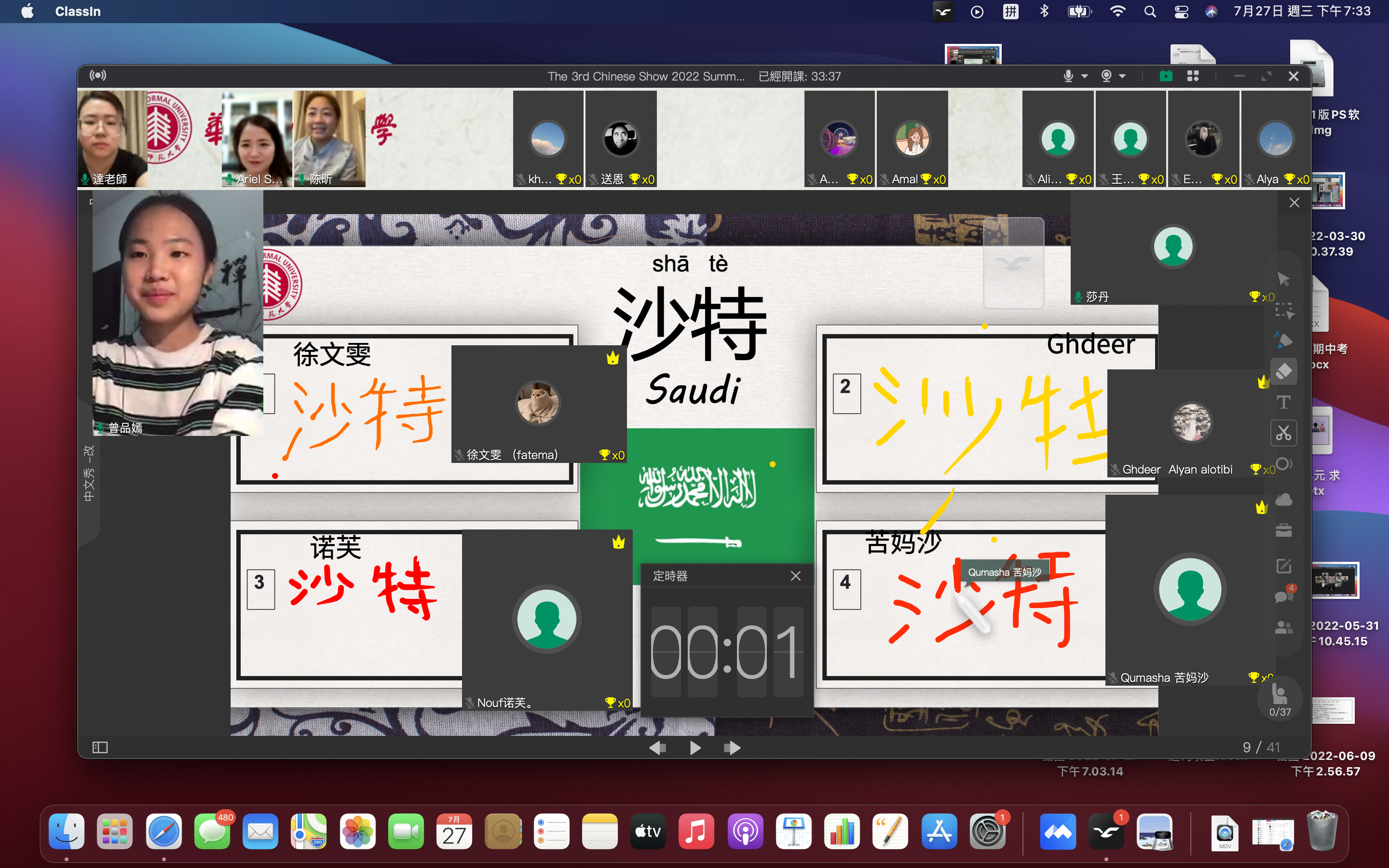This screenshot has width=1389, height=868.
Task: Open the toolbox briefcase icon
Action: coord(1283,530)
